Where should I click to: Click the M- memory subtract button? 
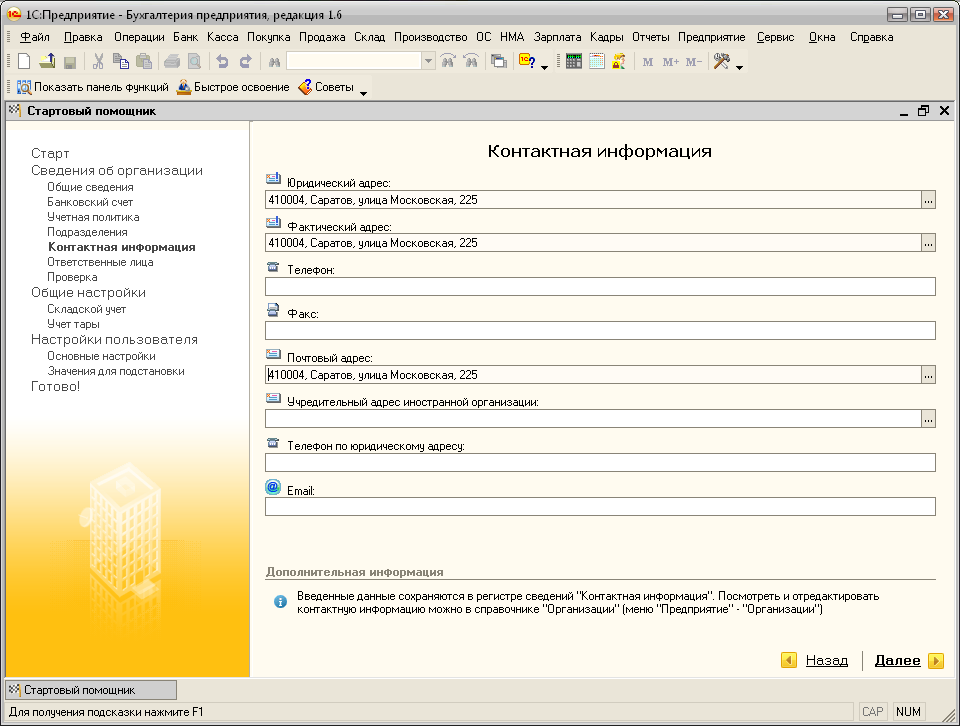point(694,62)
